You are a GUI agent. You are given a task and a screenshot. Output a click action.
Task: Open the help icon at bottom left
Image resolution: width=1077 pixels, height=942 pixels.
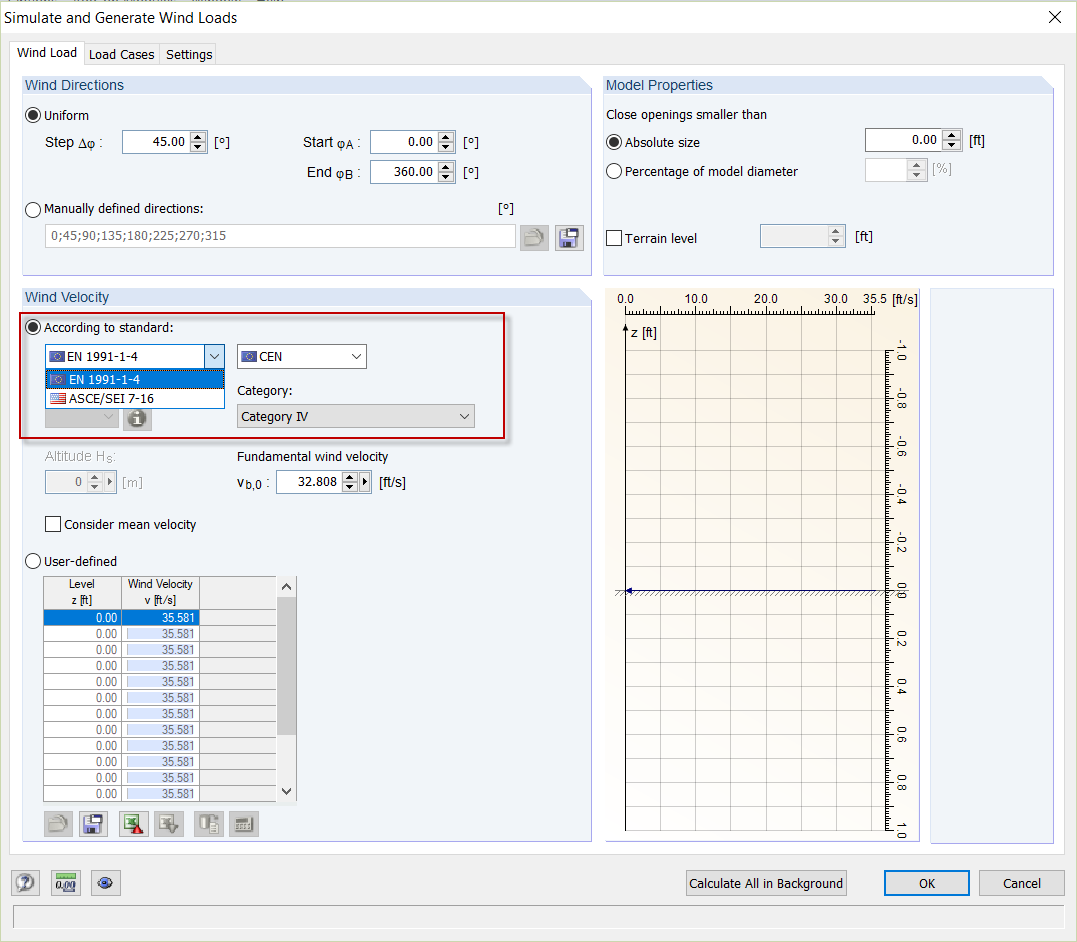tap(25, 883)
